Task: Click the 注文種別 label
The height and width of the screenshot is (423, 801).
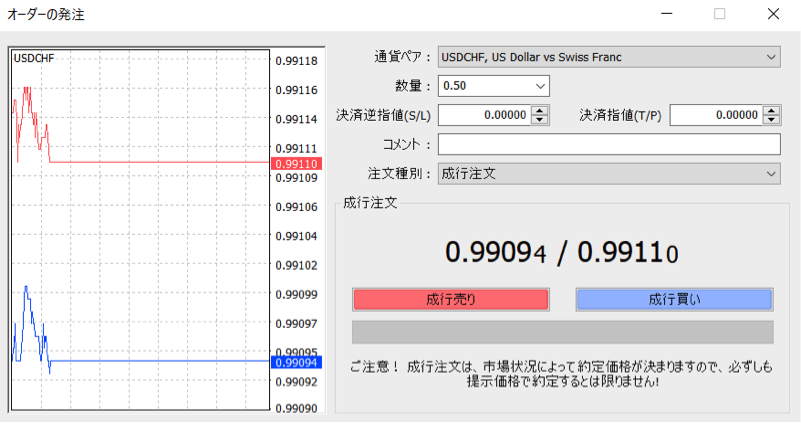Action: click(x=399, y=174)
